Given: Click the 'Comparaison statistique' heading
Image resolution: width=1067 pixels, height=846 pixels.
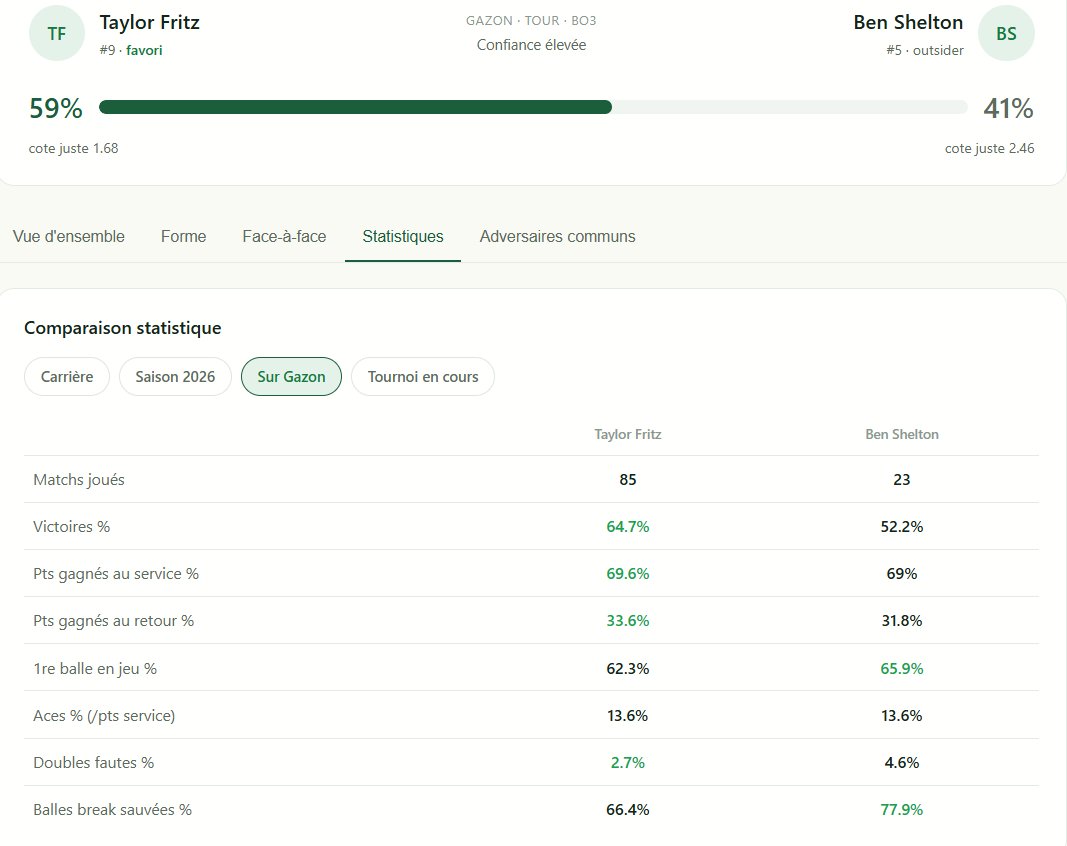Looking at the screenshot, I should 122,328.
